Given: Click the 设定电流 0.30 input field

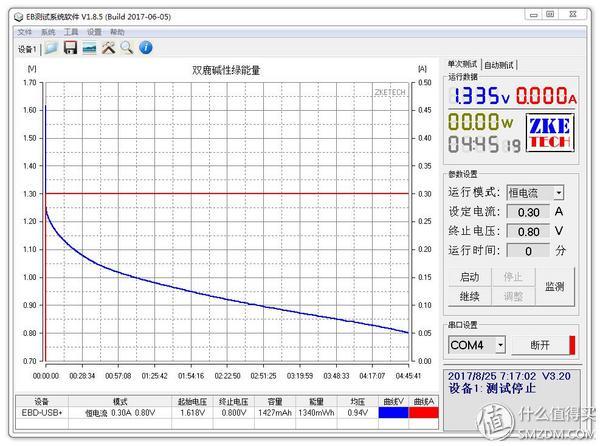Looking at the screenshot, I should pyautogui.click(x=528, y=212).
